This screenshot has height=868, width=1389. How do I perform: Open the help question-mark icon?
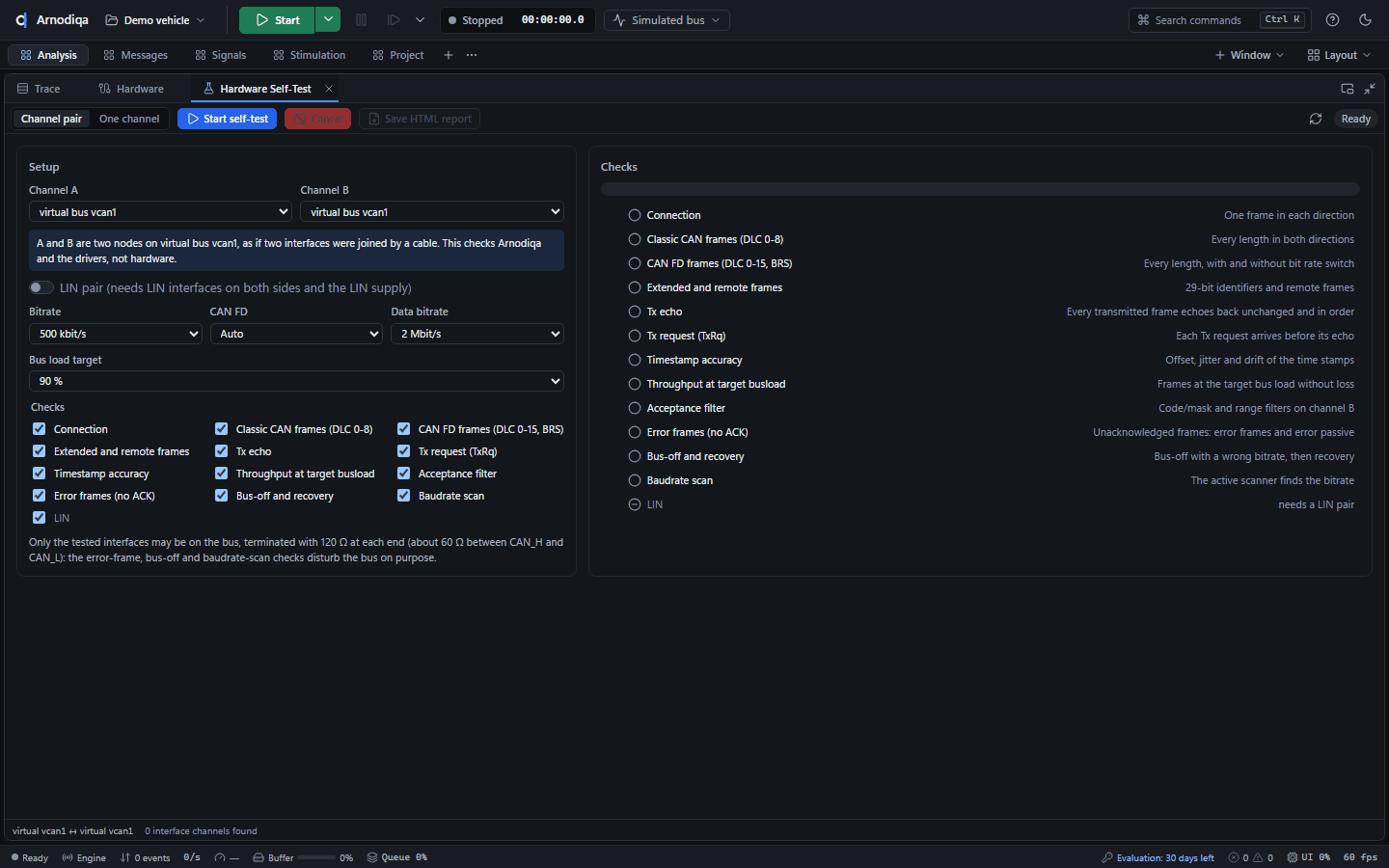click(1333, 20)
